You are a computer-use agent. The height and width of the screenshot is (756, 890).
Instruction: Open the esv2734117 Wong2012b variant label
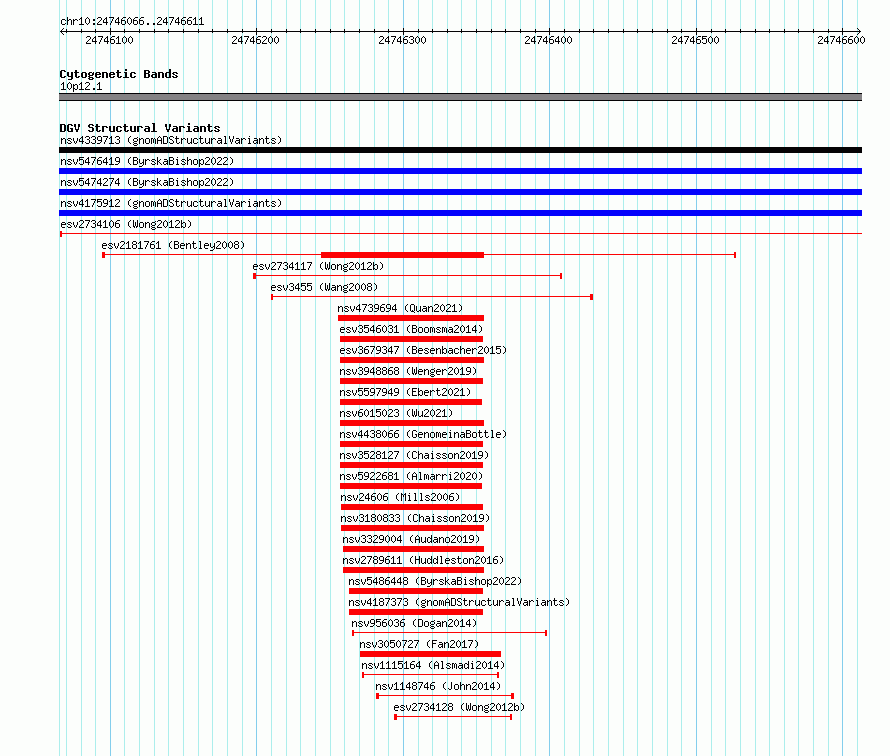pos(318,266)
